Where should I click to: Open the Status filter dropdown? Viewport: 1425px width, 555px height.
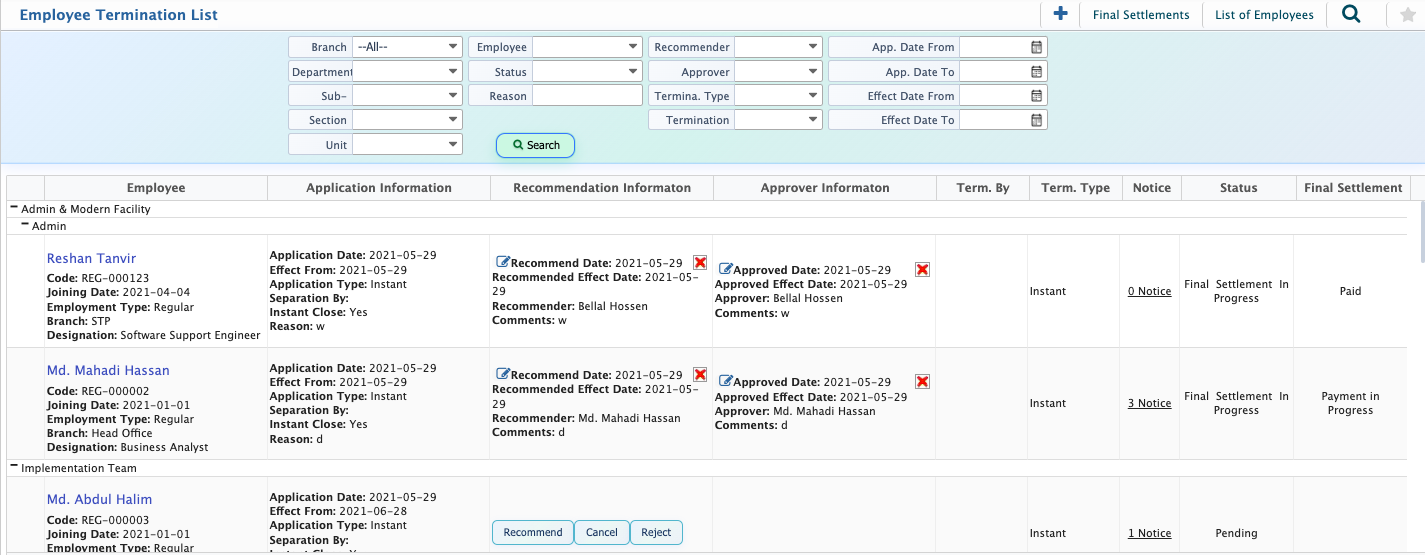[x=587, y=72]
